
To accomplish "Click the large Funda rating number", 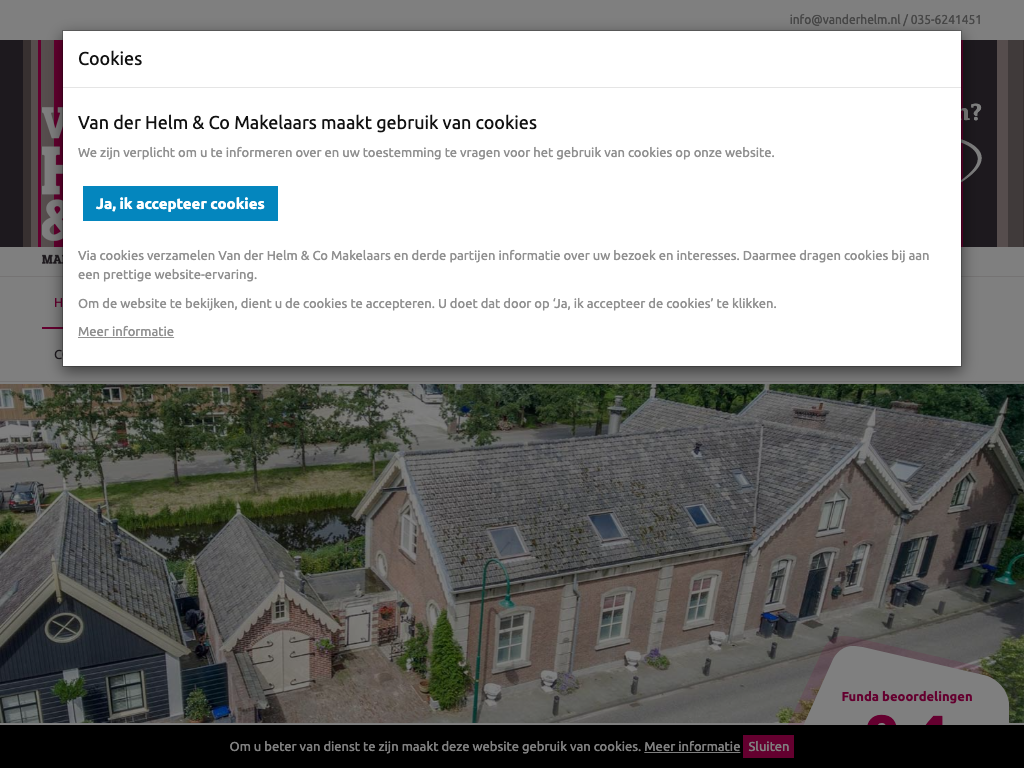I will [x=905, y=722].
